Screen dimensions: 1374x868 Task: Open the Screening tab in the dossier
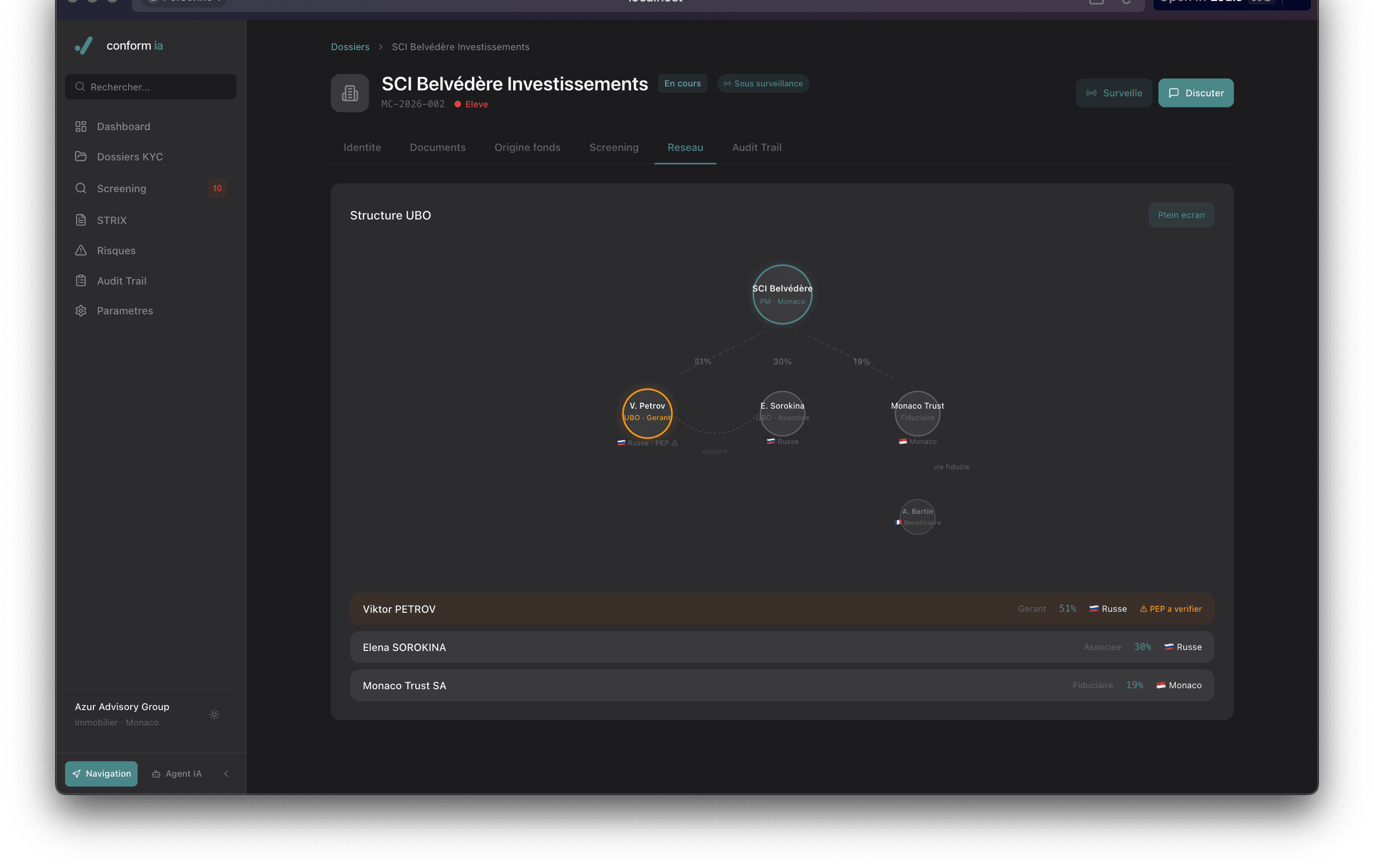coord(613,147)
